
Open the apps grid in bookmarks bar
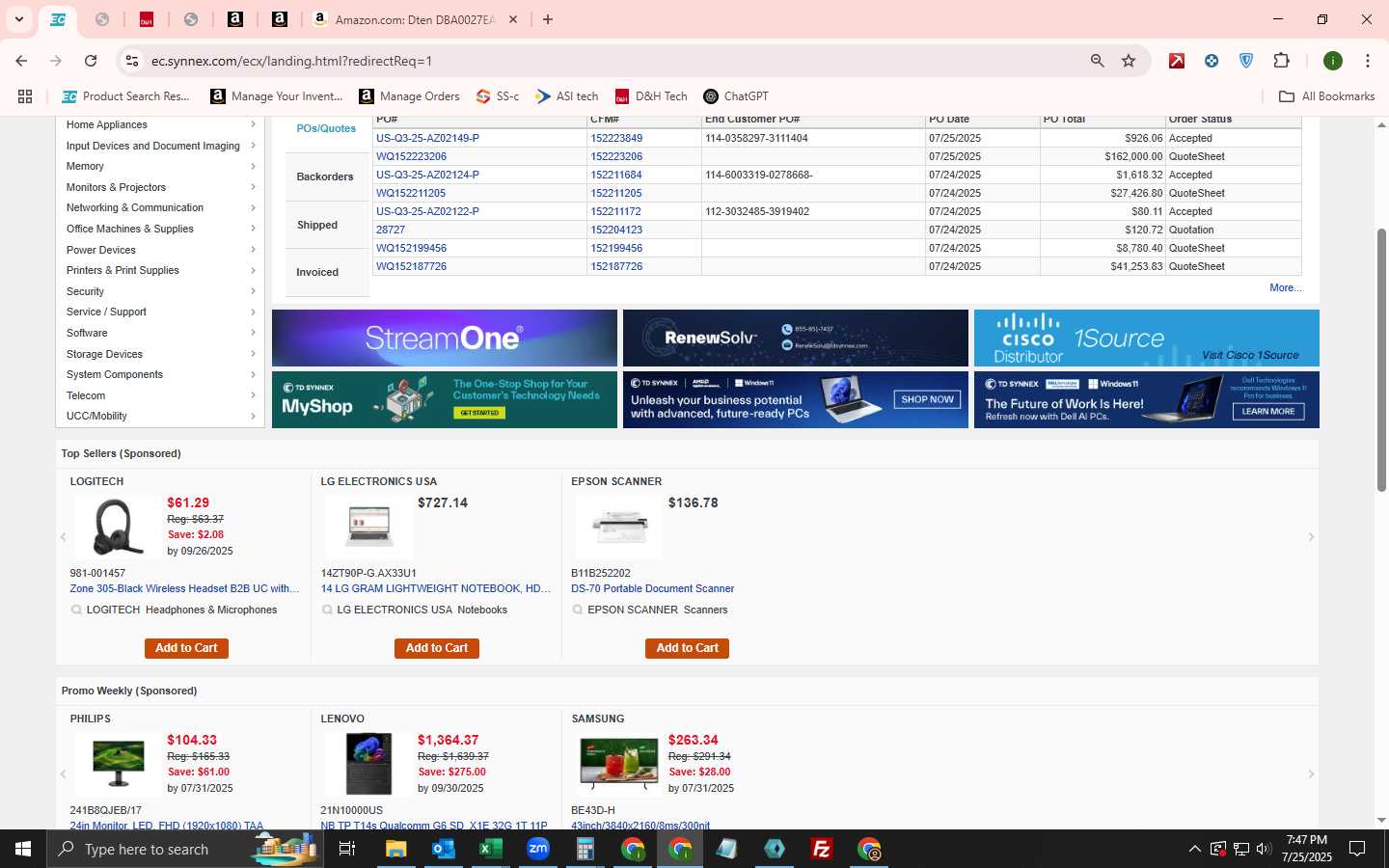(x=25, y=96)
